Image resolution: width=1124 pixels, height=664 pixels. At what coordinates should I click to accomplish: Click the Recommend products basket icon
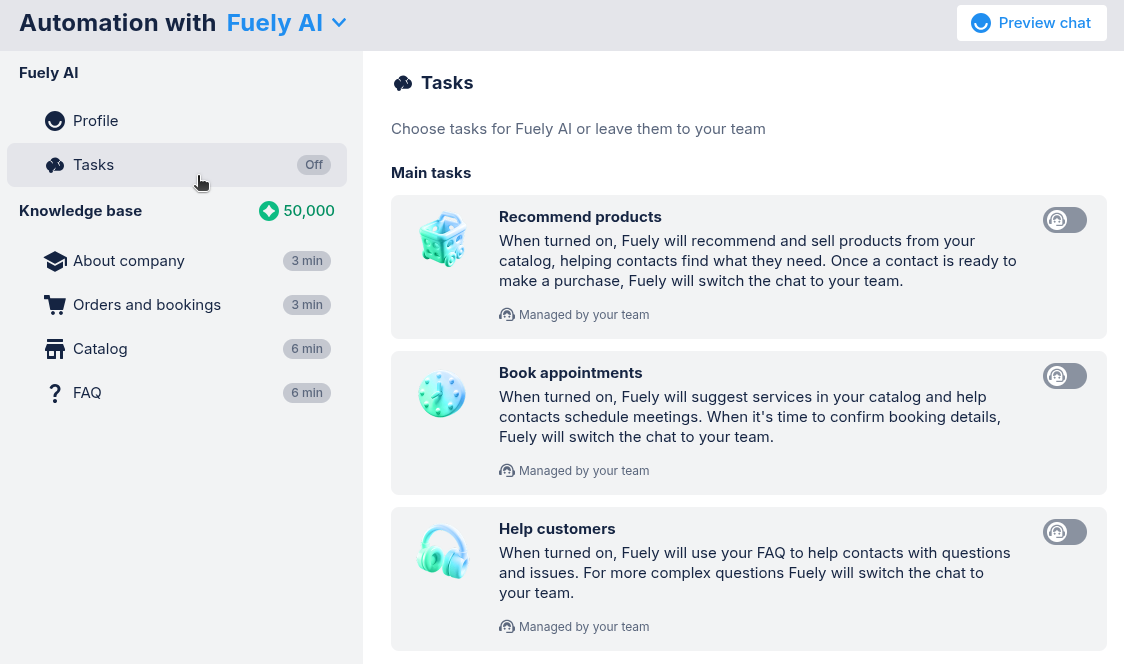(442, 240)
